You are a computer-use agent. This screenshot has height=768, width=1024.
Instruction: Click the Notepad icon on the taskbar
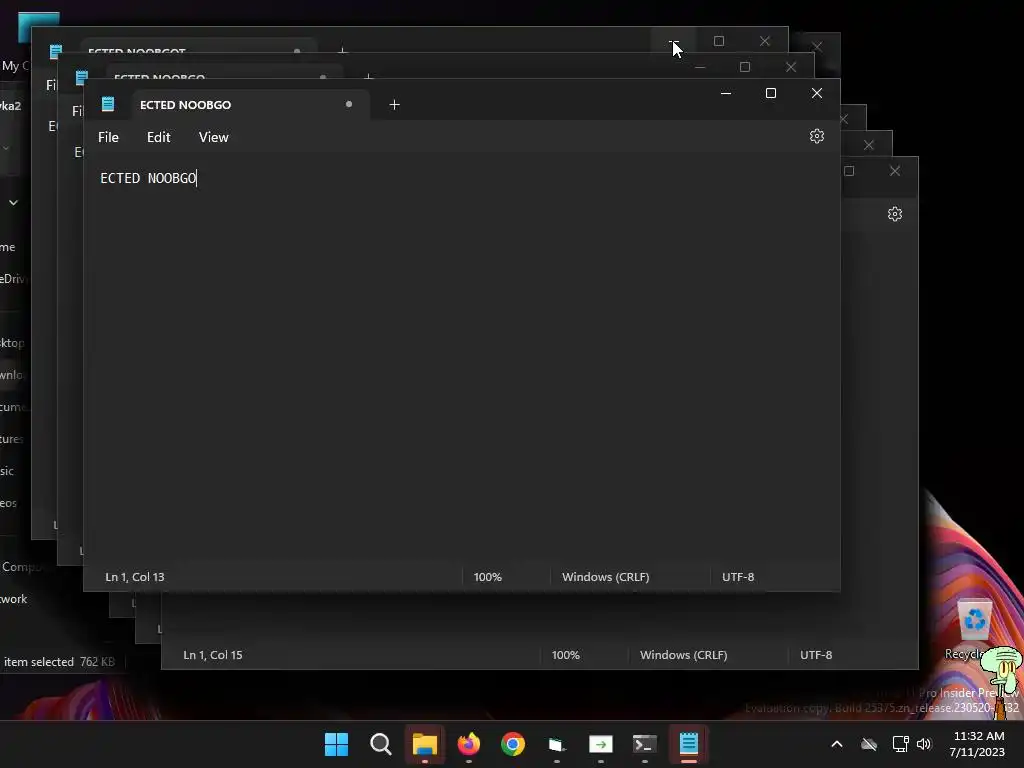click(x=689, y=744)
